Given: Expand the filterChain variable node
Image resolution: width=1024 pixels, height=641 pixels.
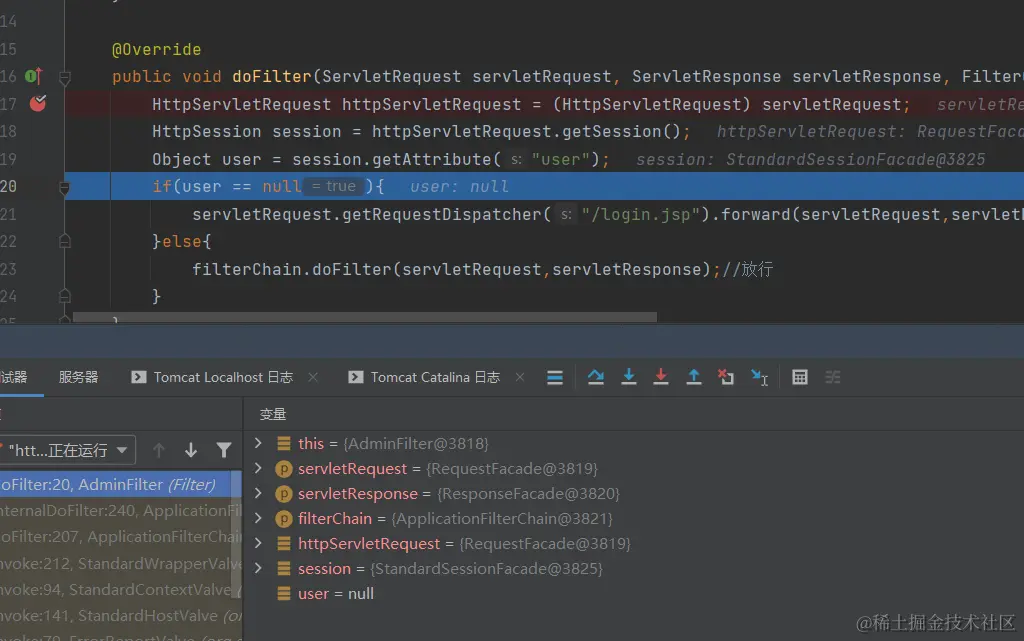Looking at the screenshot, I should [x=258, y=518].
